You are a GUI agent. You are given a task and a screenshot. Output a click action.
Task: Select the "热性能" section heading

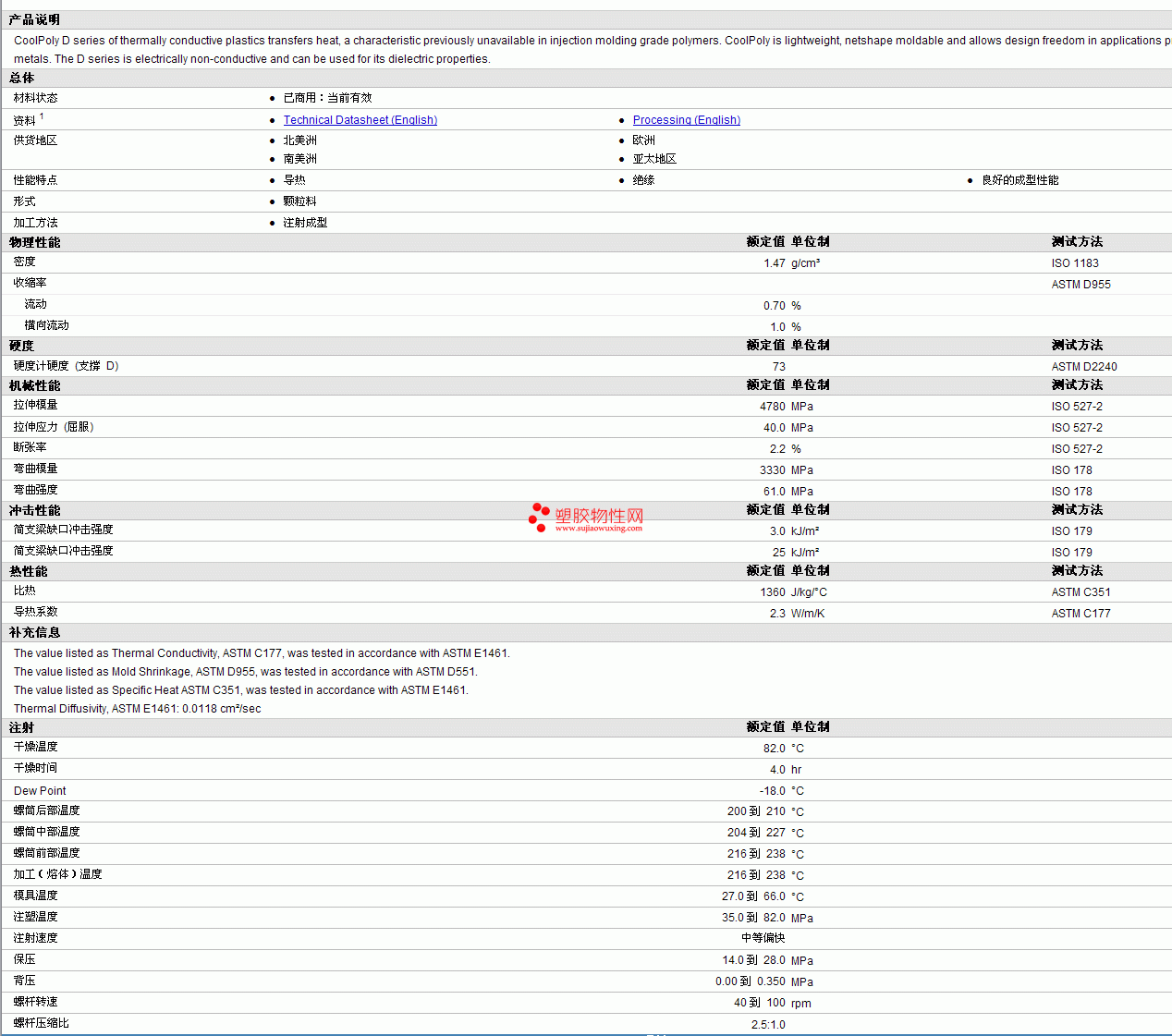[x=29, y=571]
